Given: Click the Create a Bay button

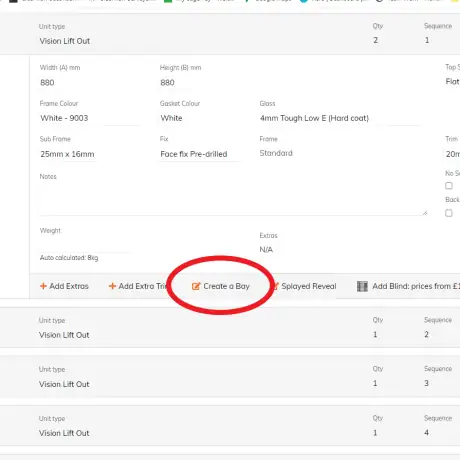Looking at the screenshot, I should coord(221,286).
